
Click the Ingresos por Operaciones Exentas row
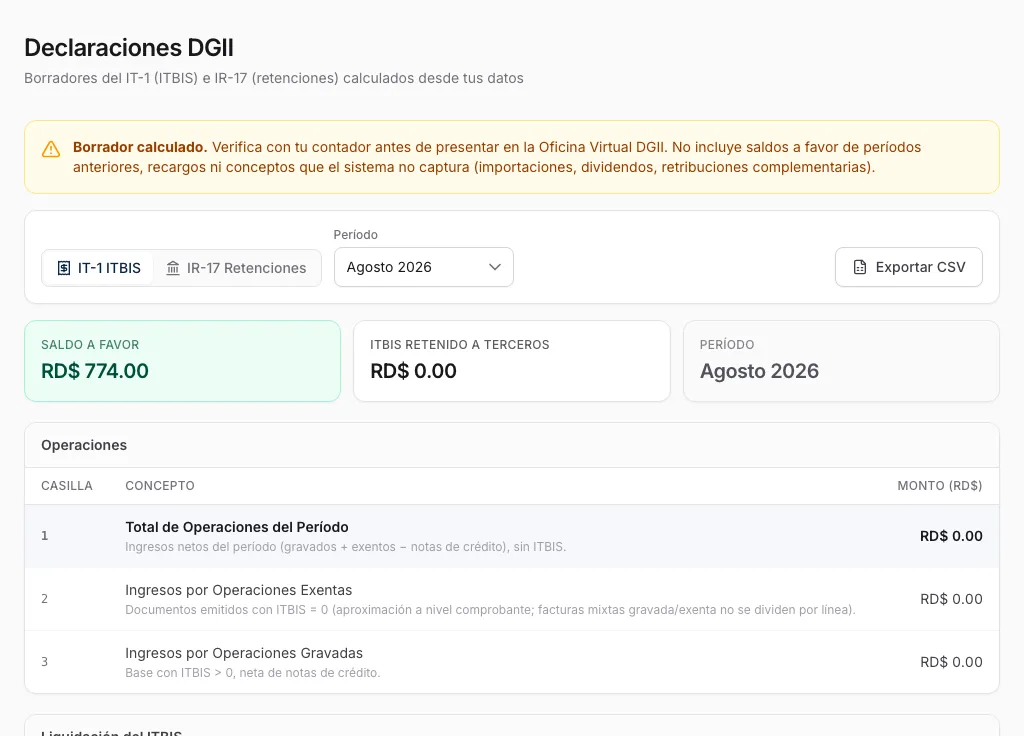pos(512,599)
